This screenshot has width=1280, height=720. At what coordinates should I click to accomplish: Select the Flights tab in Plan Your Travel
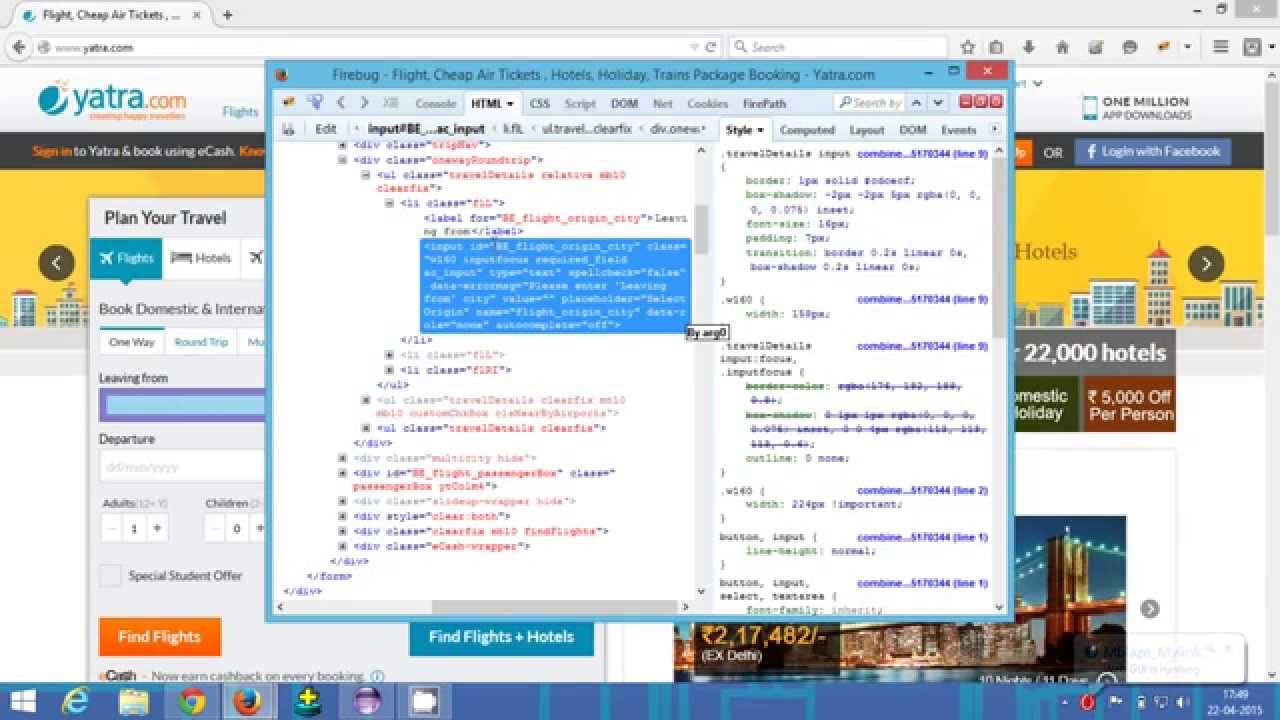(x=126, y=258)
